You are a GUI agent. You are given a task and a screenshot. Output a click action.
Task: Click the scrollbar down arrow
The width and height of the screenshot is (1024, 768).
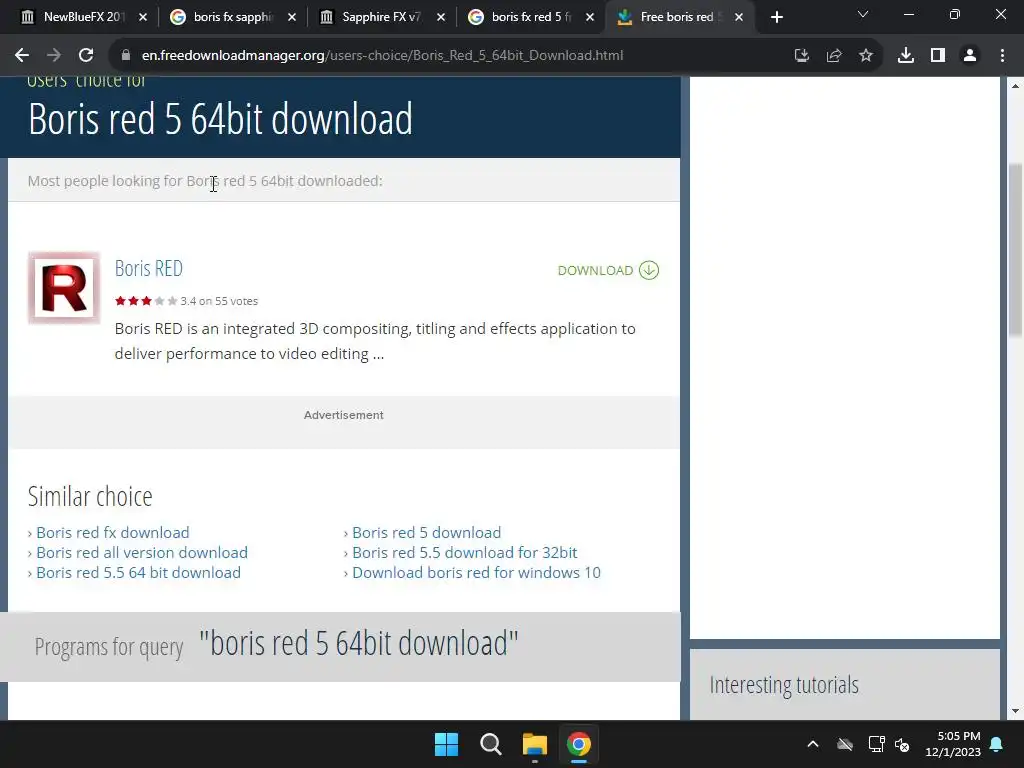pos(1016,711)
